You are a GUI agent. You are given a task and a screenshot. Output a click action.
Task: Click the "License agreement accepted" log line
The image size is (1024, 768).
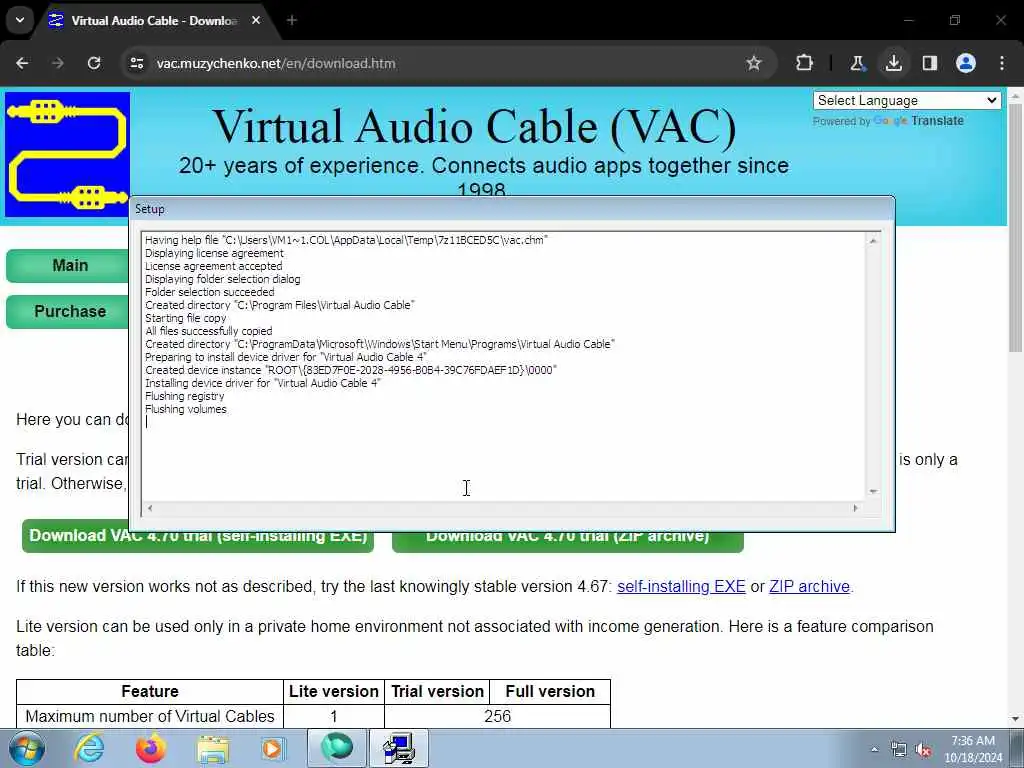point(214,266)
